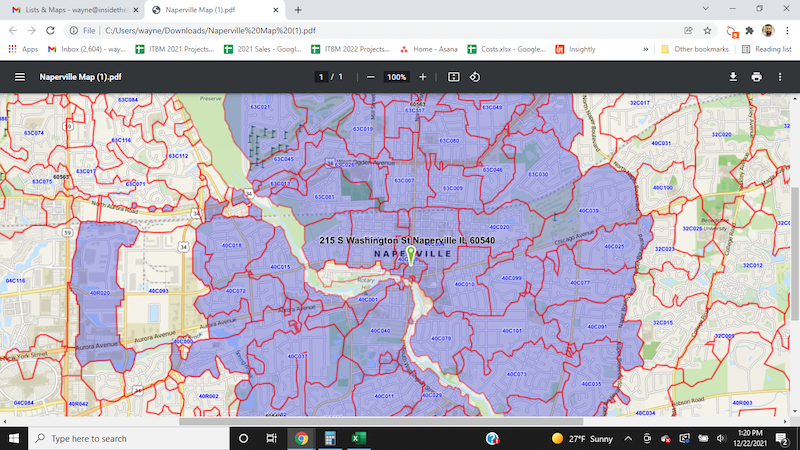Image resolution: width=800 pixels, height=450 pixels.
Task: Open PDF viewer more actions menu
Action: pyautogui.click(x=780, y=77)
